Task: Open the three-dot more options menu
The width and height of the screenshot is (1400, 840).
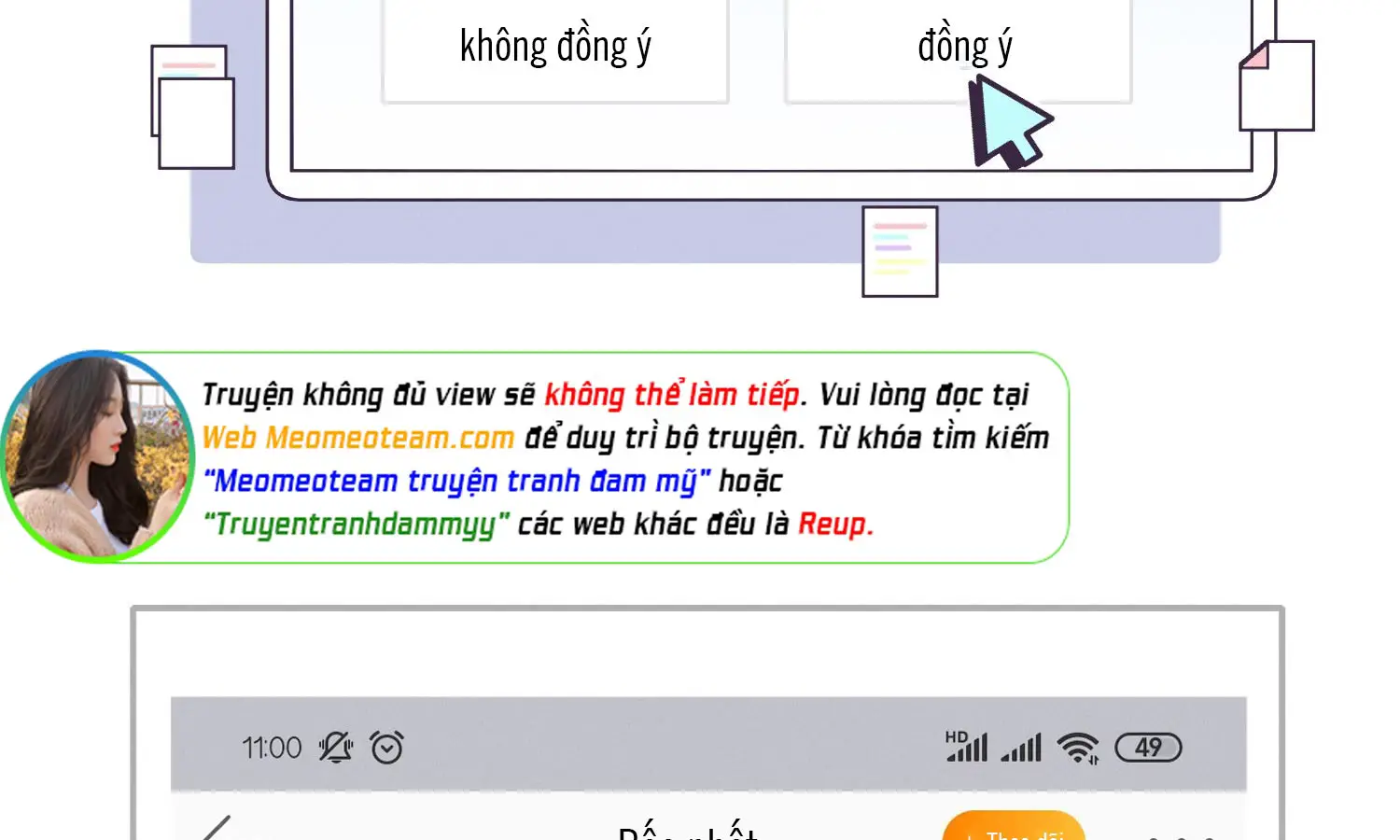Action: tap(1181, 833)
